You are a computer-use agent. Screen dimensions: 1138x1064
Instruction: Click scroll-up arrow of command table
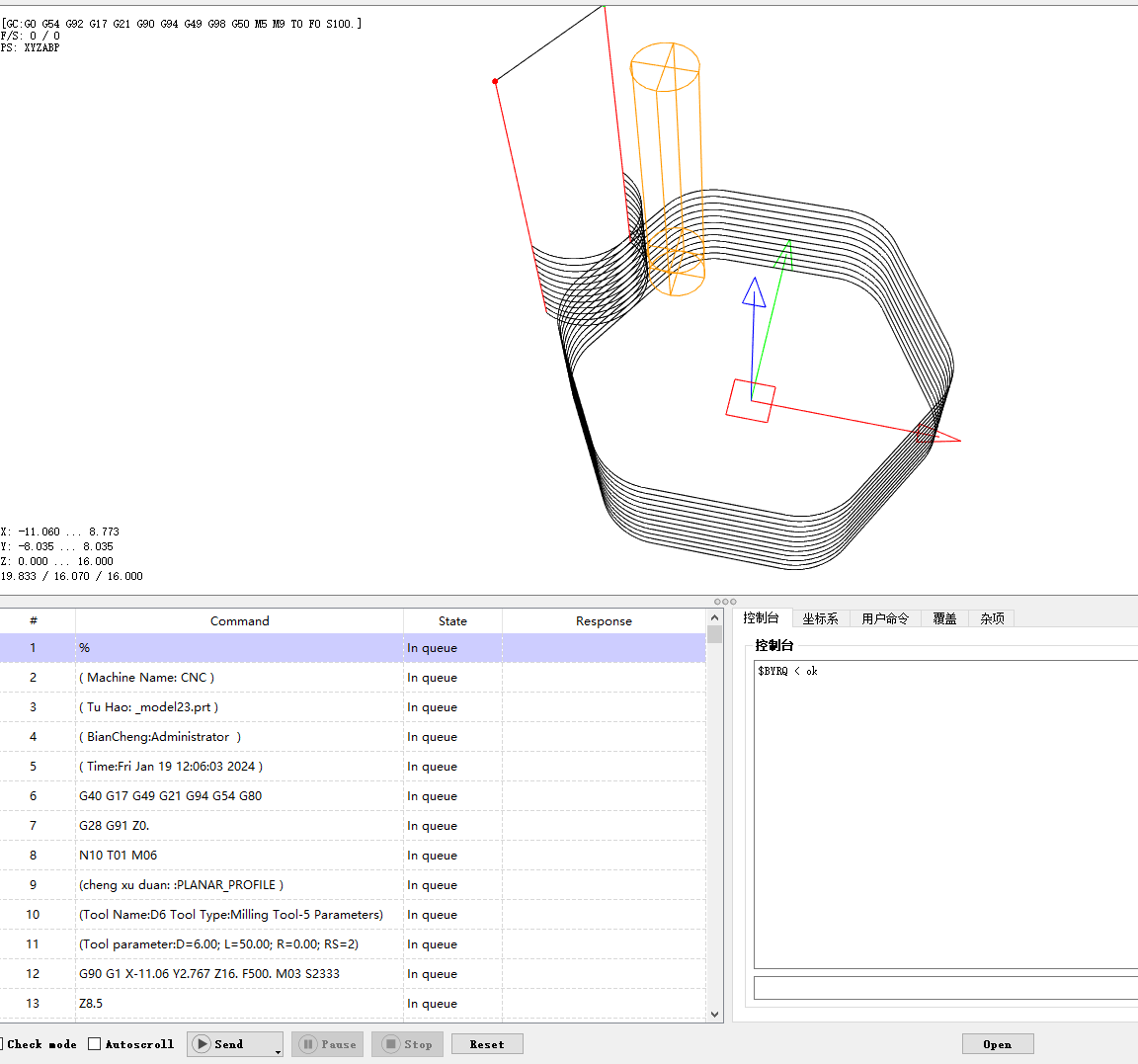click(714, 618)
